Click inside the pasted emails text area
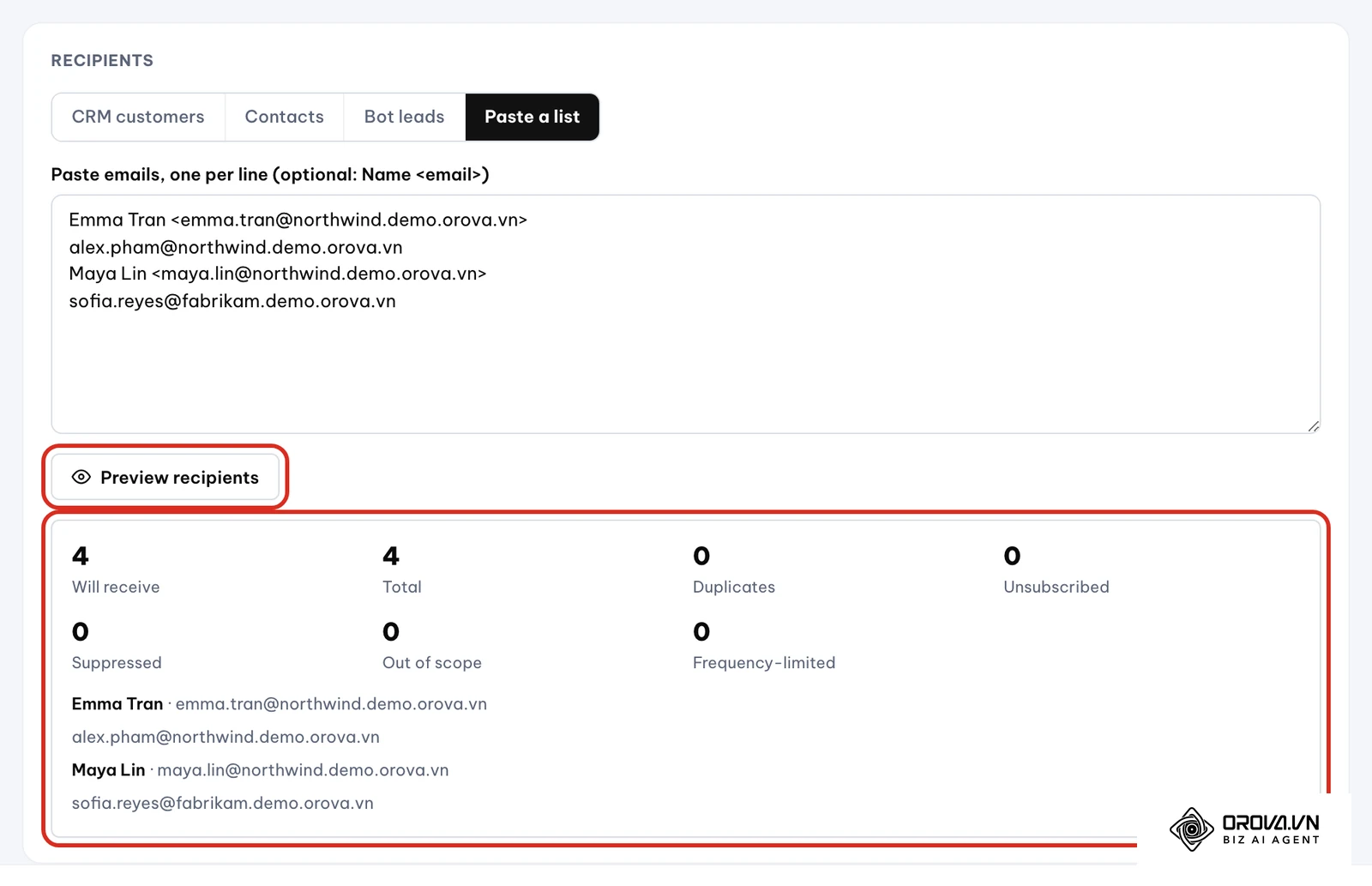 tap(685, 314)
